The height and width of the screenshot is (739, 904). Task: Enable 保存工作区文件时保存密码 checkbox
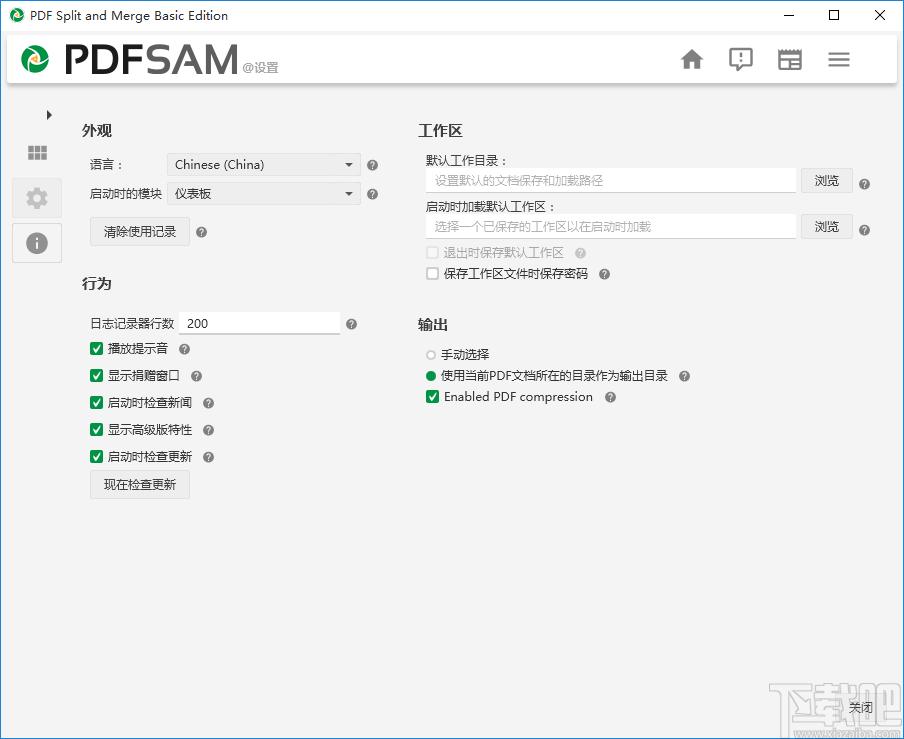(432, 274)
